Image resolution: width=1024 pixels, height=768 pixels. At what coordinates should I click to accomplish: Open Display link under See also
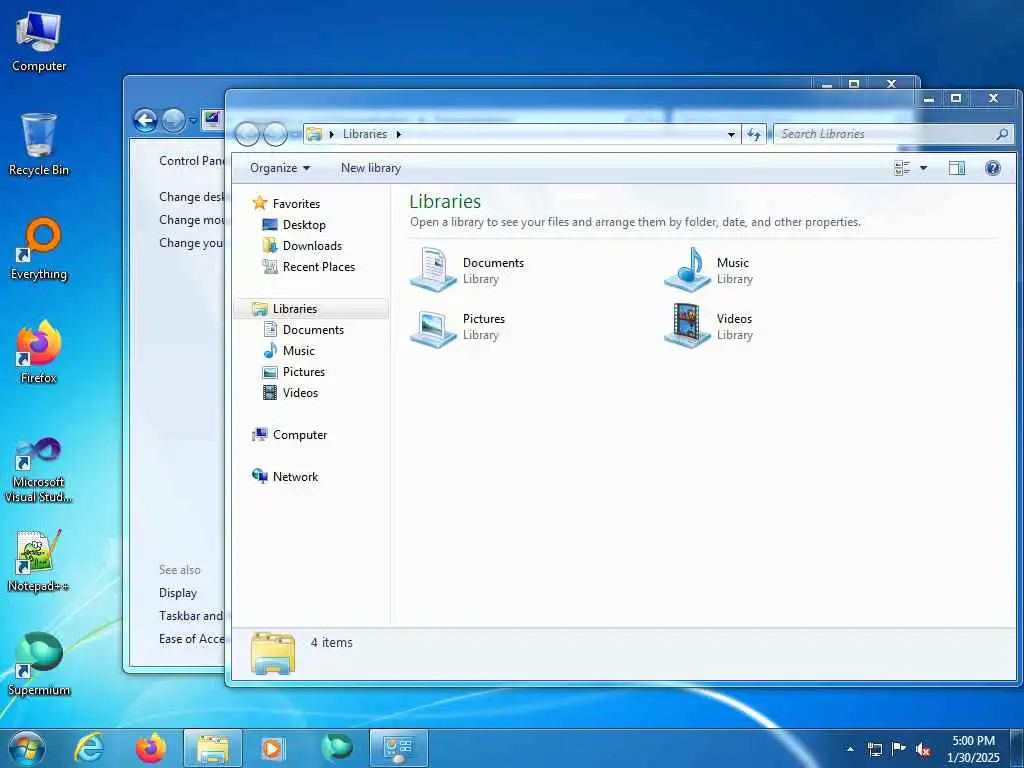(x=178, y=593)
